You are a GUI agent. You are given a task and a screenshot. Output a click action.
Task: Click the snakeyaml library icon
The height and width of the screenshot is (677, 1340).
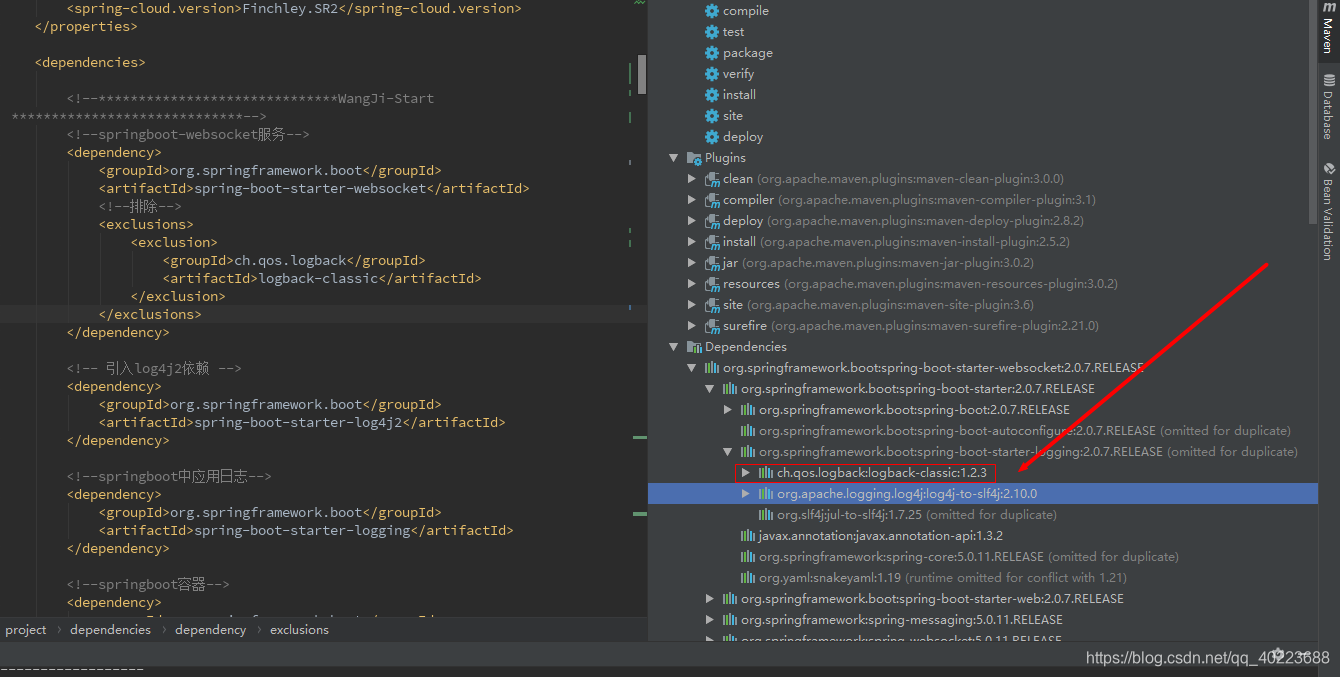(748, 578)
